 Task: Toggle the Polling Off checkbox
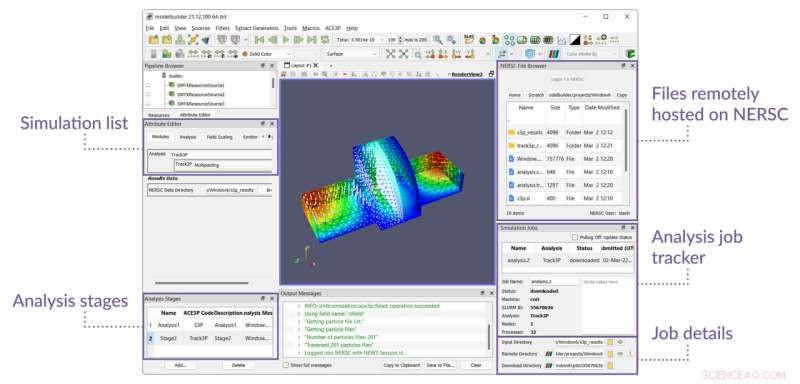pyautogui.click(x=575, y=237)
